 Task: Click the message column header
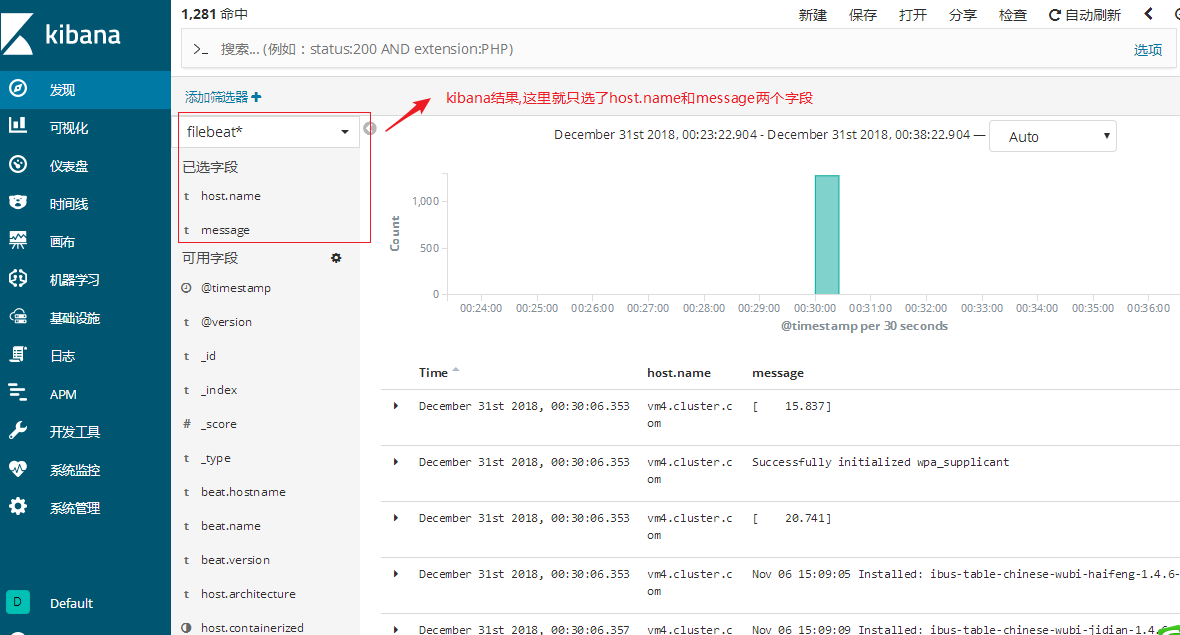click(777, 372)
